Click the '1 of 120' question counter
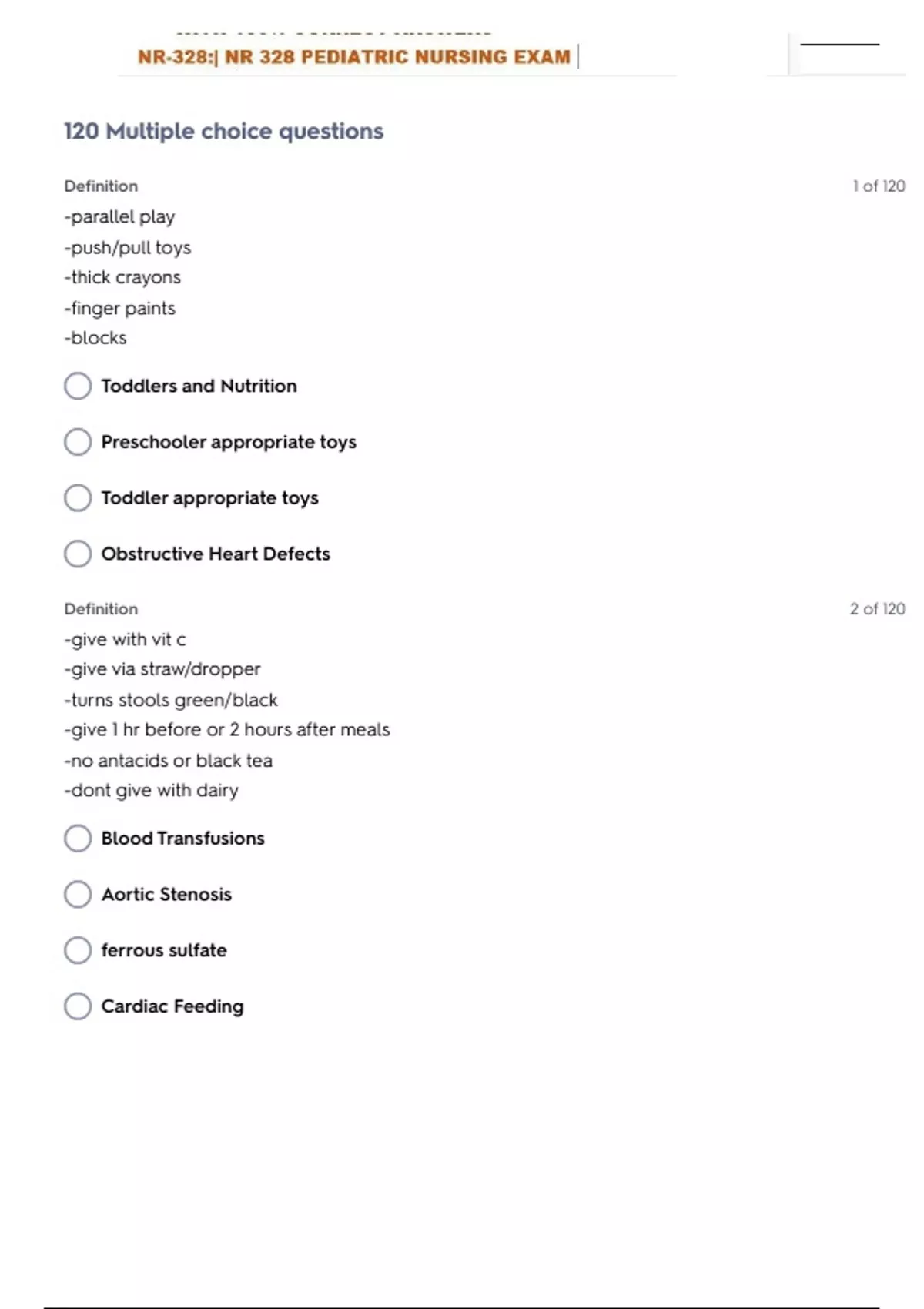Screen dimensions: 924x1309 [x=879, y=186]
